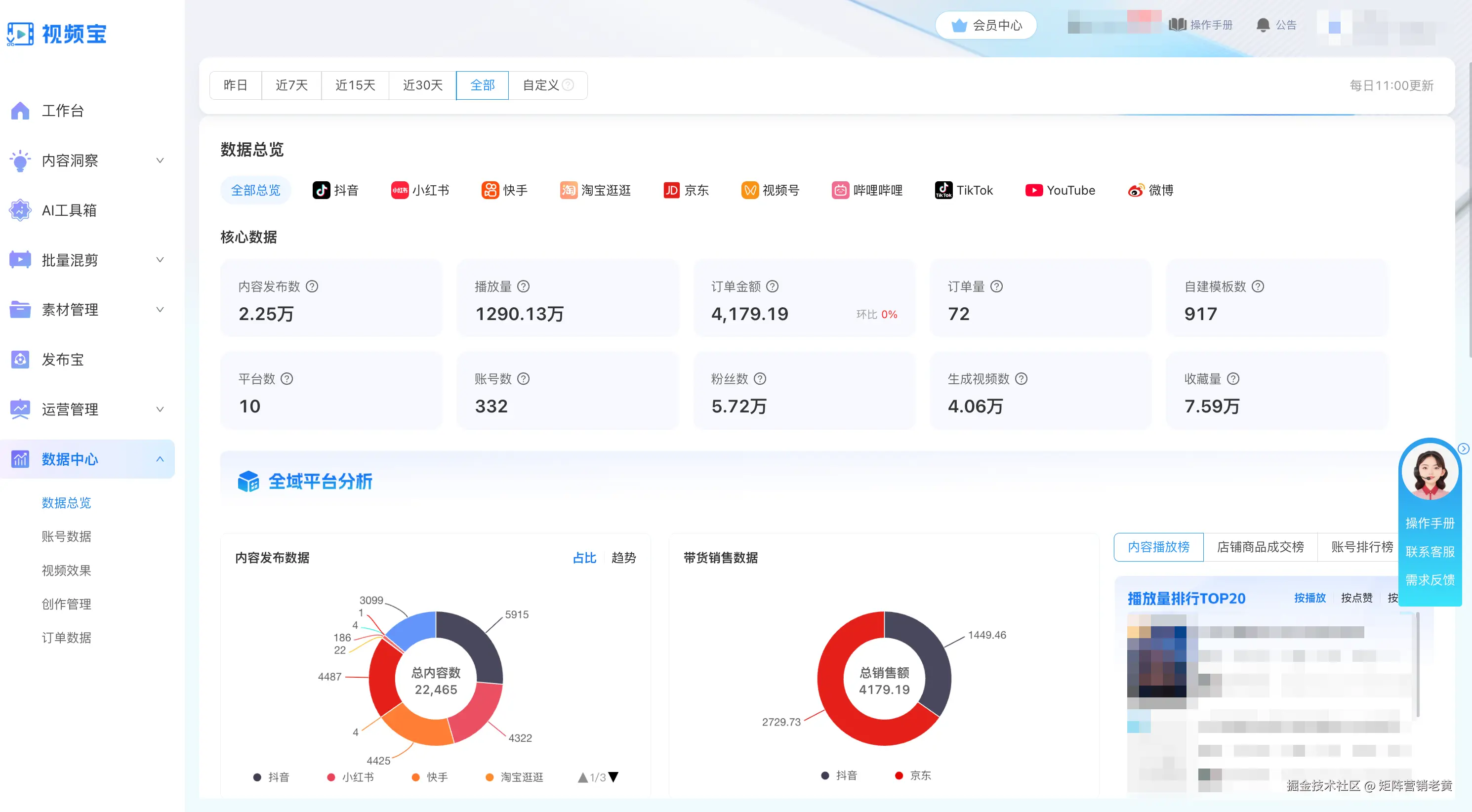The image size is (1472, 812).
Task: Toggle 抖音 legend in 内容发布数据 chart
Action: tap(271, 777)
